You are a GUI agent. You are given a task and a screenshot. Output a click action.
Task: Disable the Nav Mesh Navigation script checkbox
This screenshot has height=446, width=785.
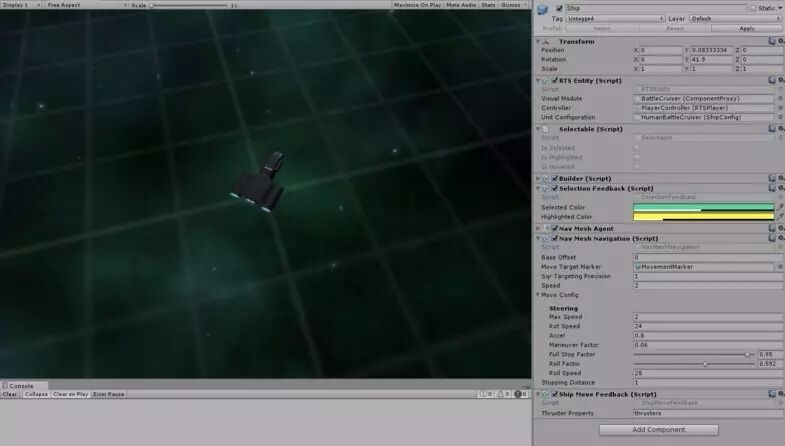pos(555,238)
